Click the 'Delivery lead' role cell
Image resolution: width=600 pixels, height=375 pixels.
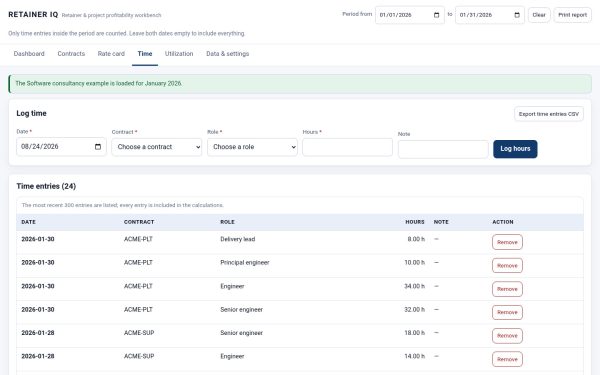click(238, 239)
